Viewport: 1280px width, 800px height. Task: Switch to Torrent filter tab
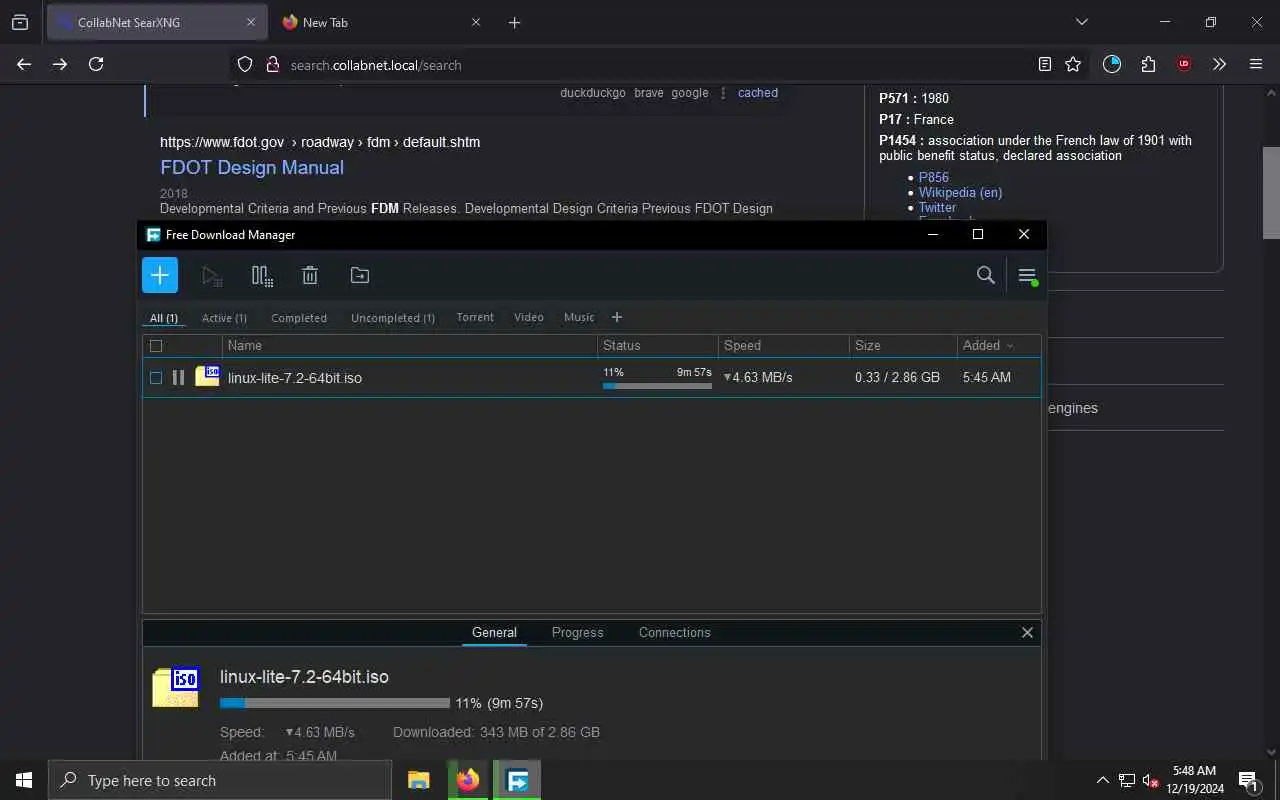click(475, 317)
